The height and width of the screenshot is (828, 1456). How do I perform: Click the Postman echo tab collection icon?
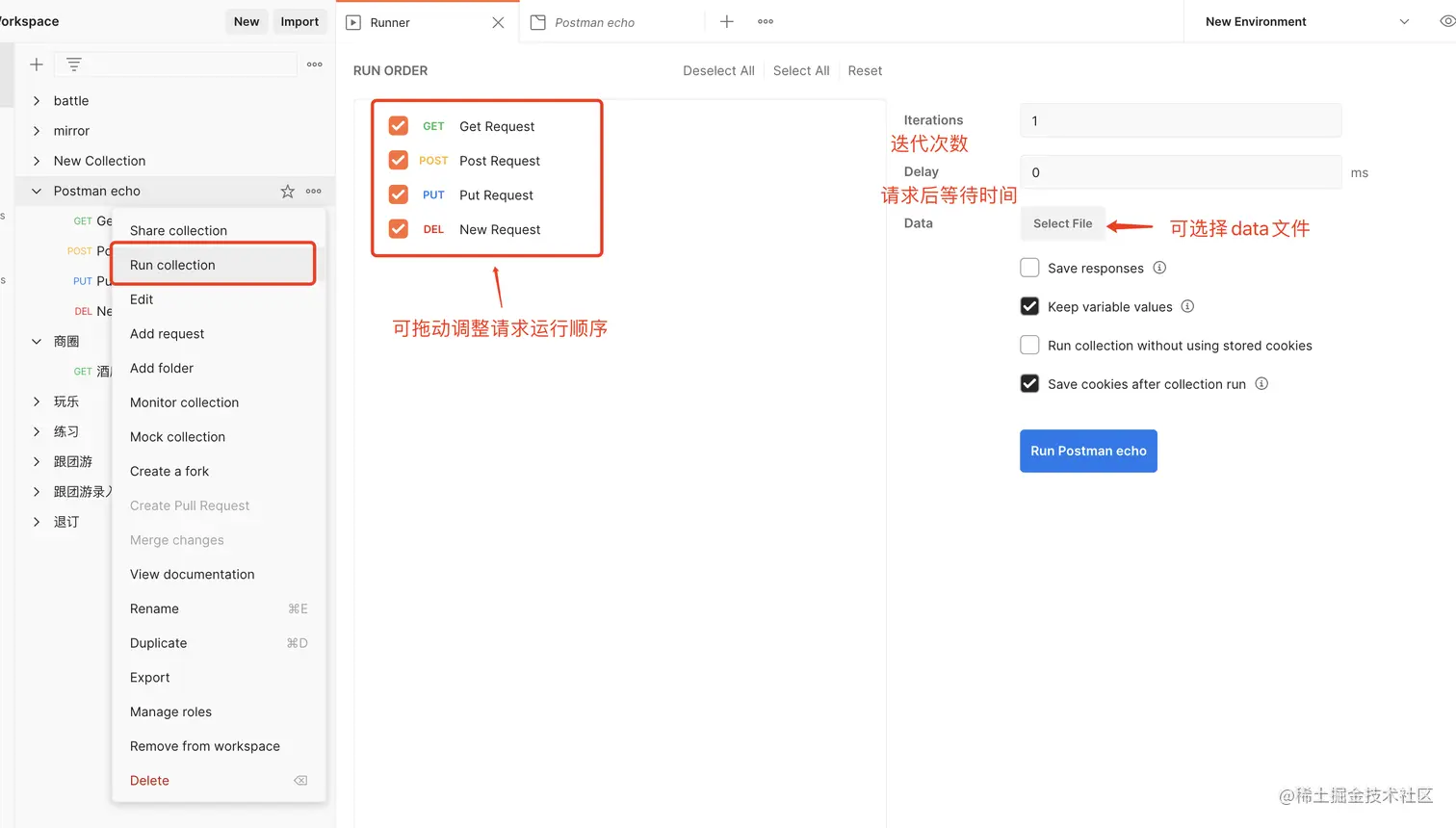coord(538,22)
